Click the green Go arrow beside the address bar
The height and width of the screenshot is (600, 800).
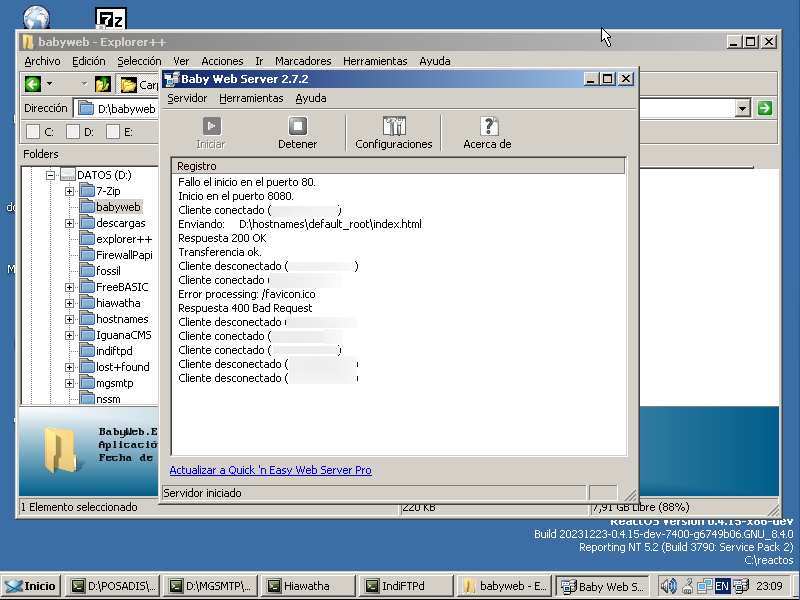764,108
